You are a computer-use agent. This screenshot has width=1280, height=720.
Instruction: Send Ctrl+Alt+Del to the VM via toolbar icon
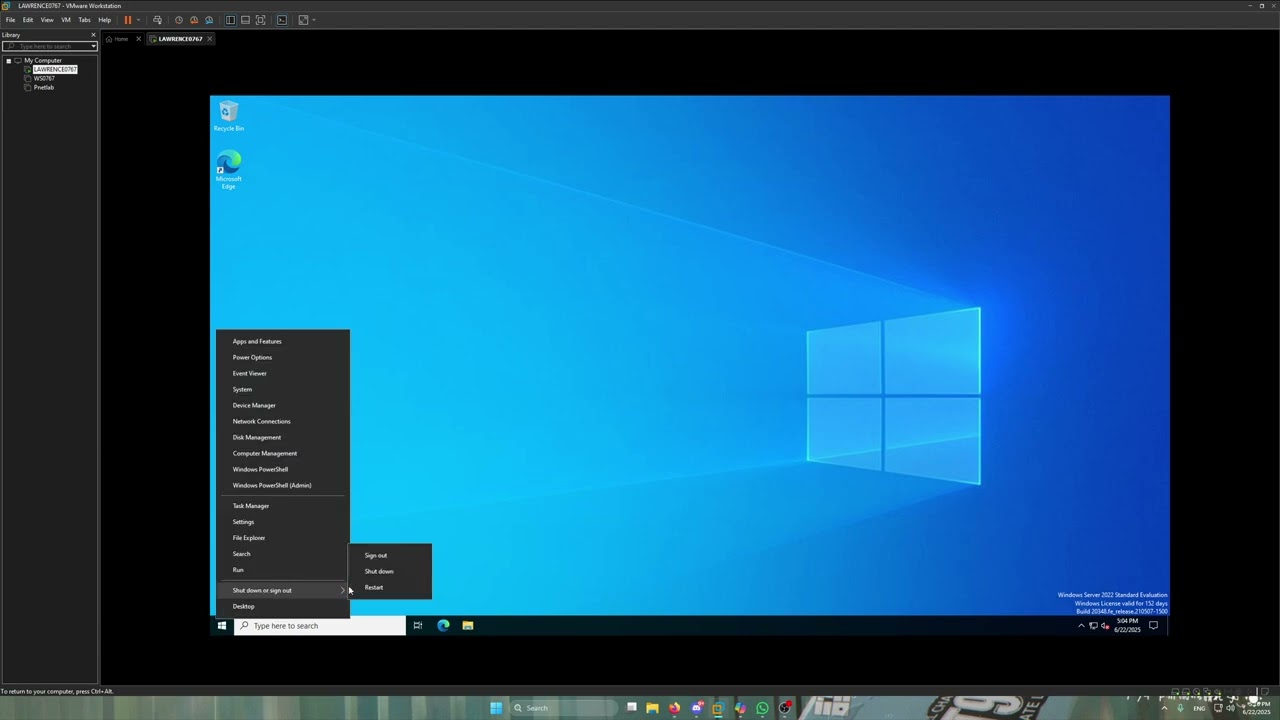click(157, 20)
